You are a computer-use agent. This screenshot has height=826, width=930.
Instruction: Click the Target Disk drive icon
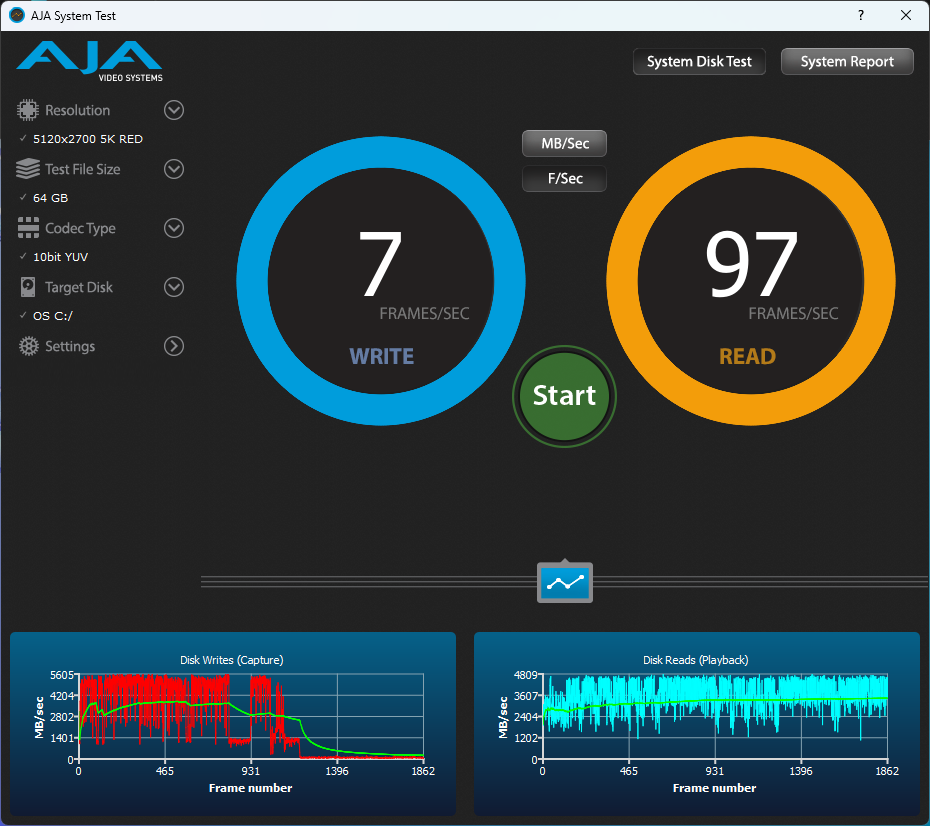tap(28, 287)
